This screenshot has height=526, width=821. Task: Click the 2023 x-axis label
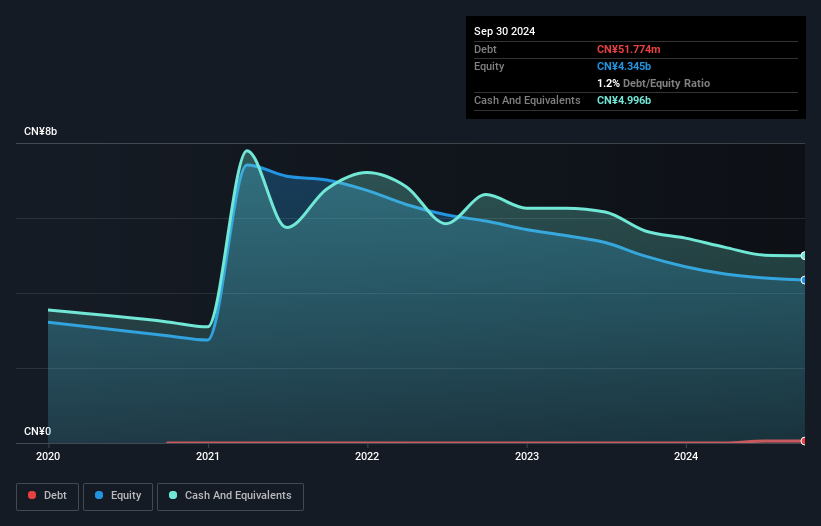(527, 456)
